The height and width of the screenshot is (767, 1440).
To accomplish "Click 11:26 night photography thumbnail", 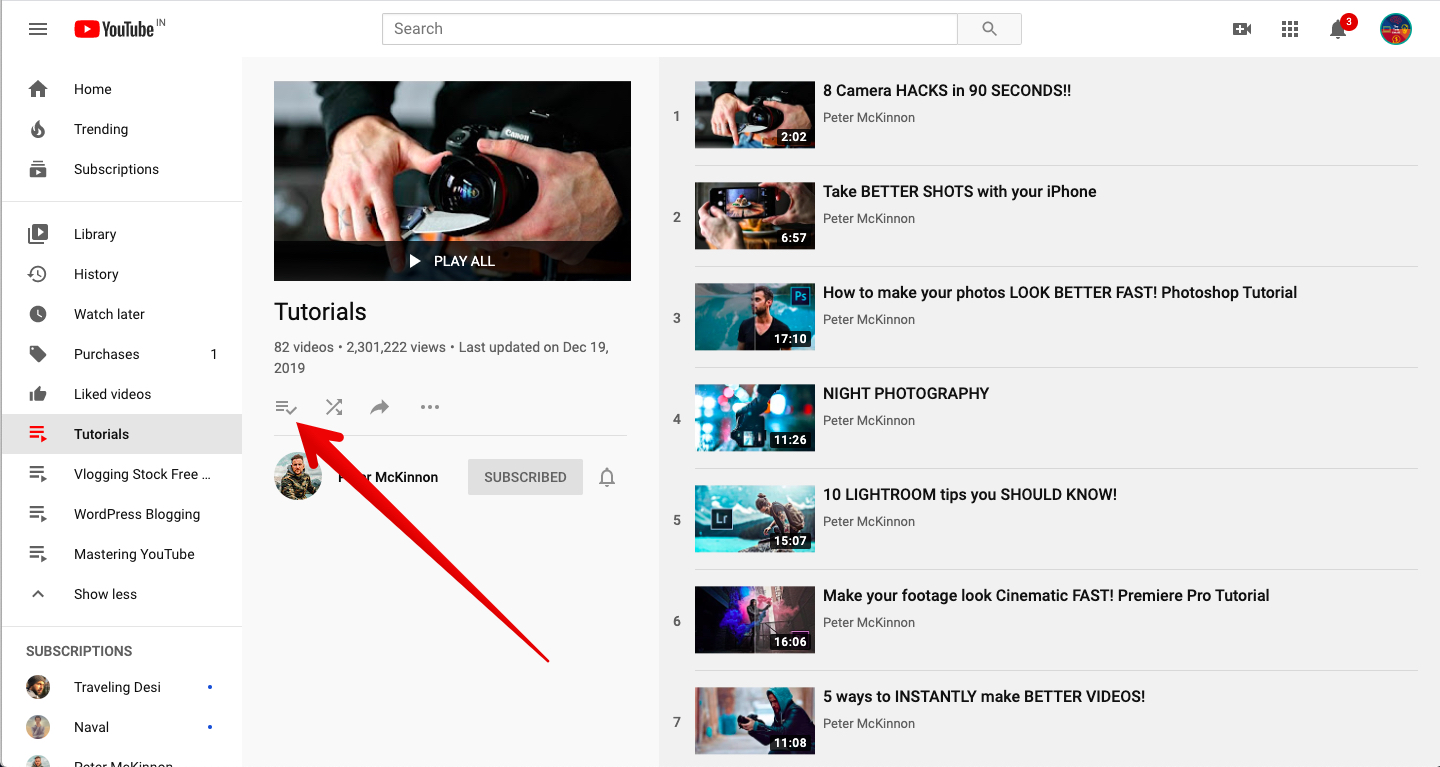I will 755,418.
